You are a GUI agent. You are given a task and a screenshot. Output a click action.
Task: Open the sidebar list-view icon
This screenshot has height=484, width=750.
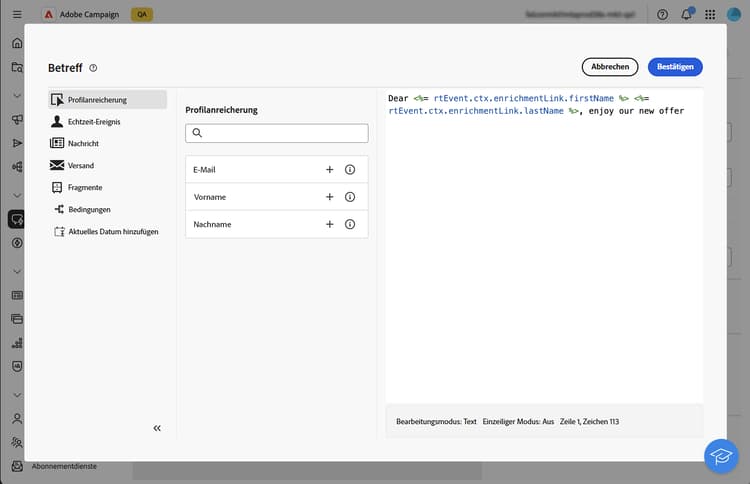pos(17,295)
